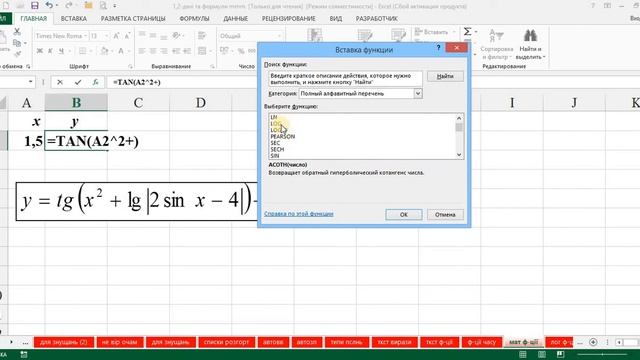Merge and center cells button

pyautogui.click(x=202, y=51)
